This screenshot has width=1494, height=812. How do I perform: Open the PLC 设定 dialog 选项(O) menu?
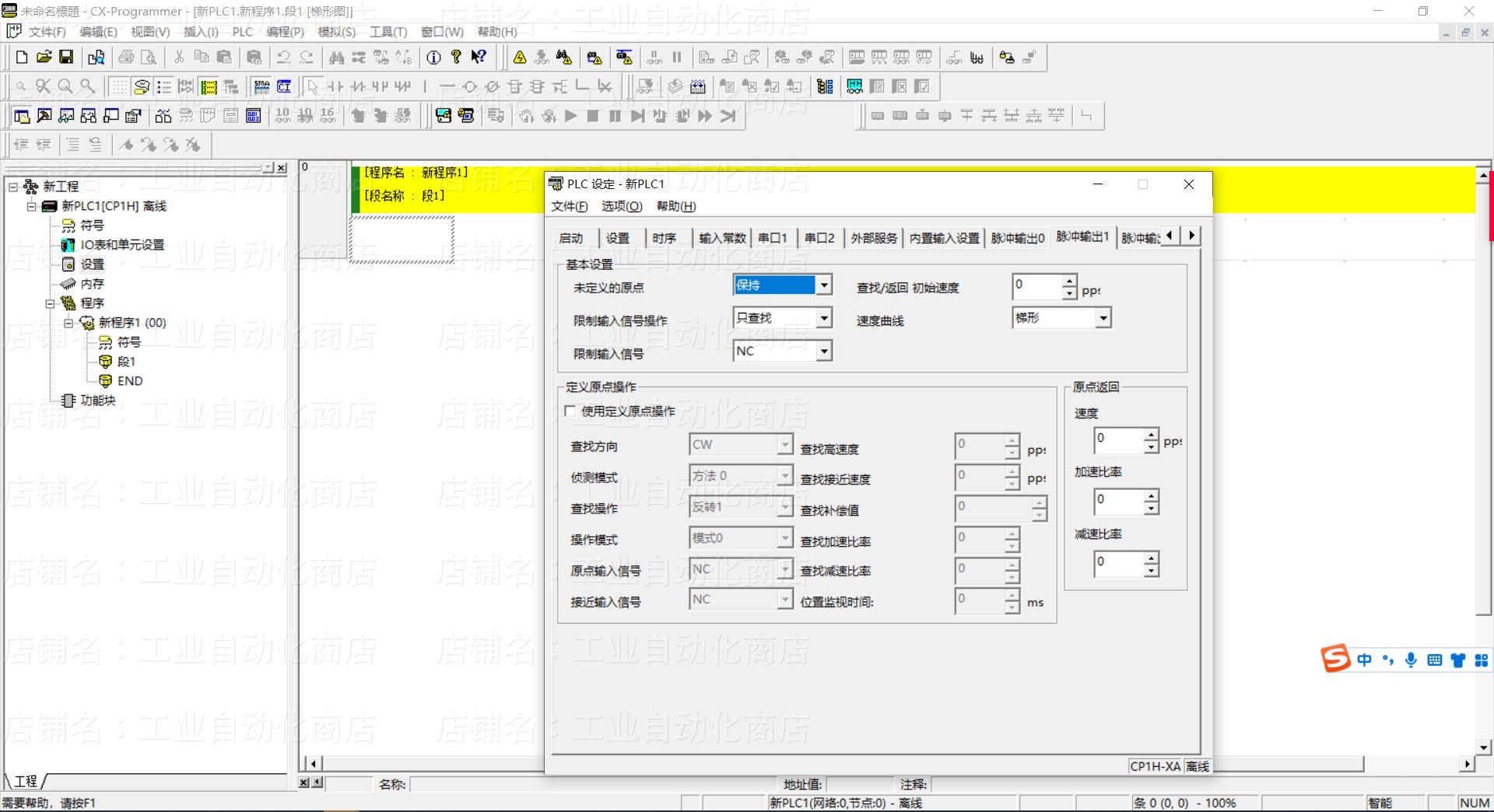tap(621, 206)
